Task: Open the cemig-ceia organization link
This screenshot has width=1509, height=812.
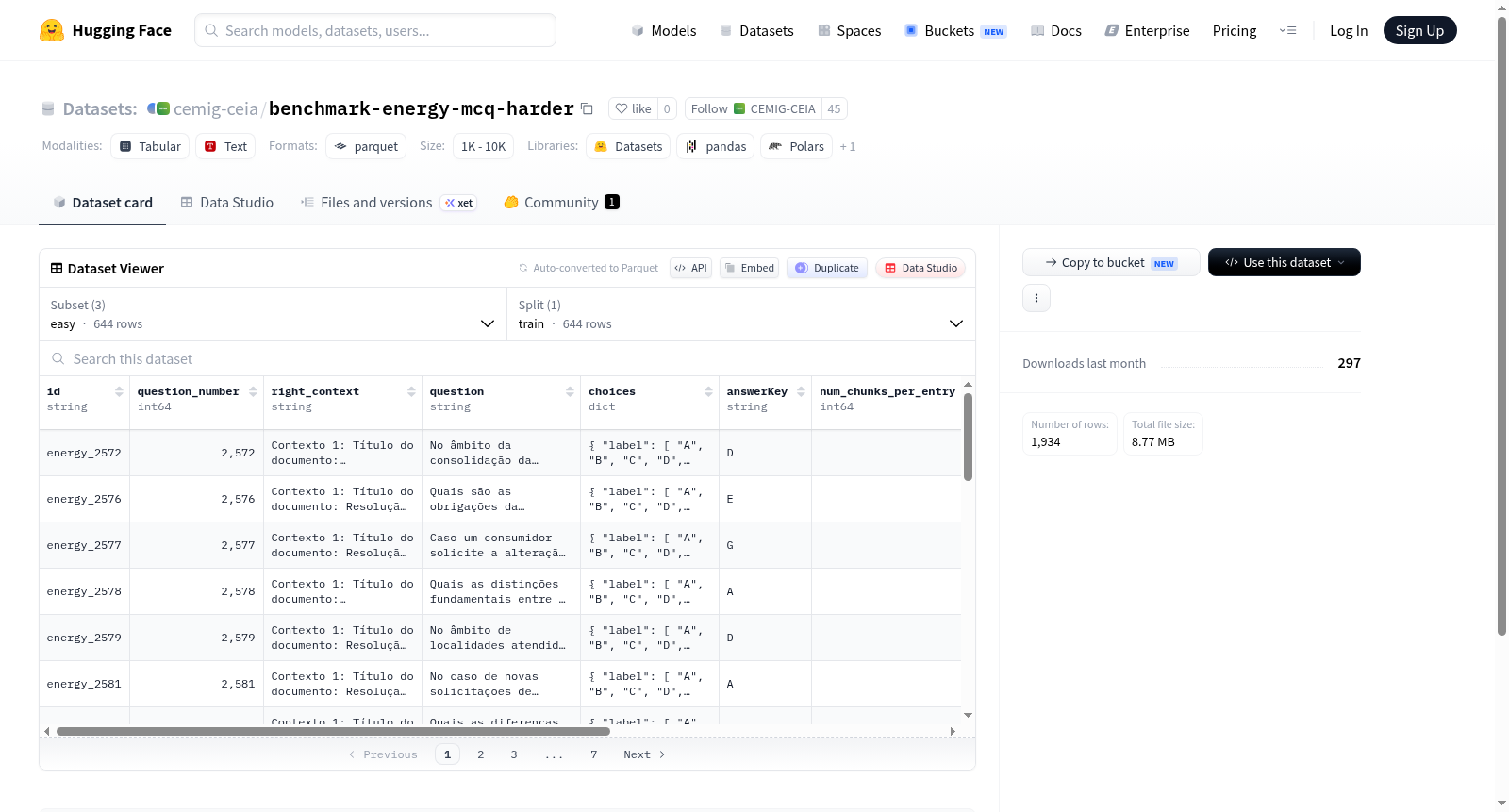Action: coord(216,108)
